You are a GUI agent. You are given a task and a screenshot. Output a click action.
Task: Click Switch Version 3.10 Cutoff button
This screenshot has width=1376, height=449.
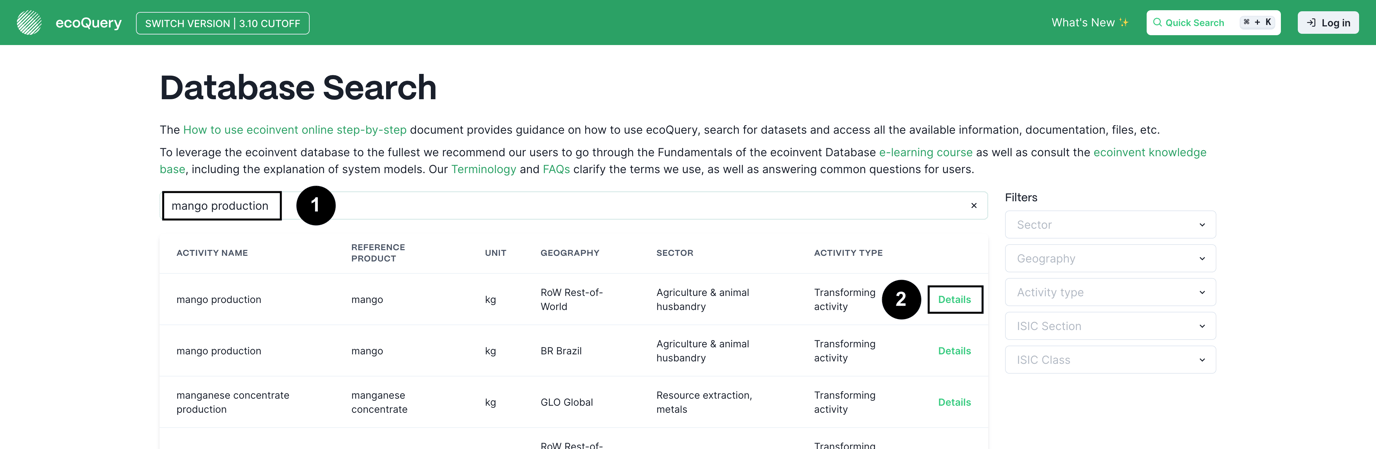(222, 23)
